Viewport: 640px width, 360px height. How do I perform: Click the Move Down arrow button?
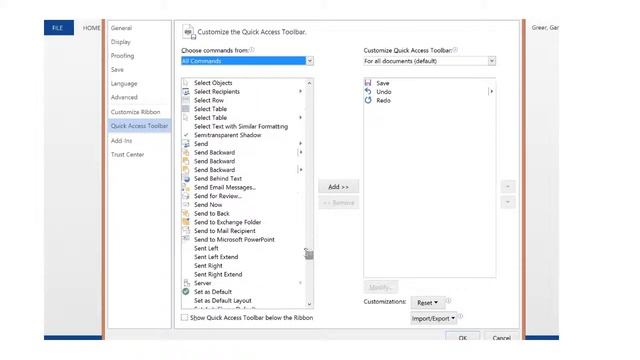(x=508, y=202)
